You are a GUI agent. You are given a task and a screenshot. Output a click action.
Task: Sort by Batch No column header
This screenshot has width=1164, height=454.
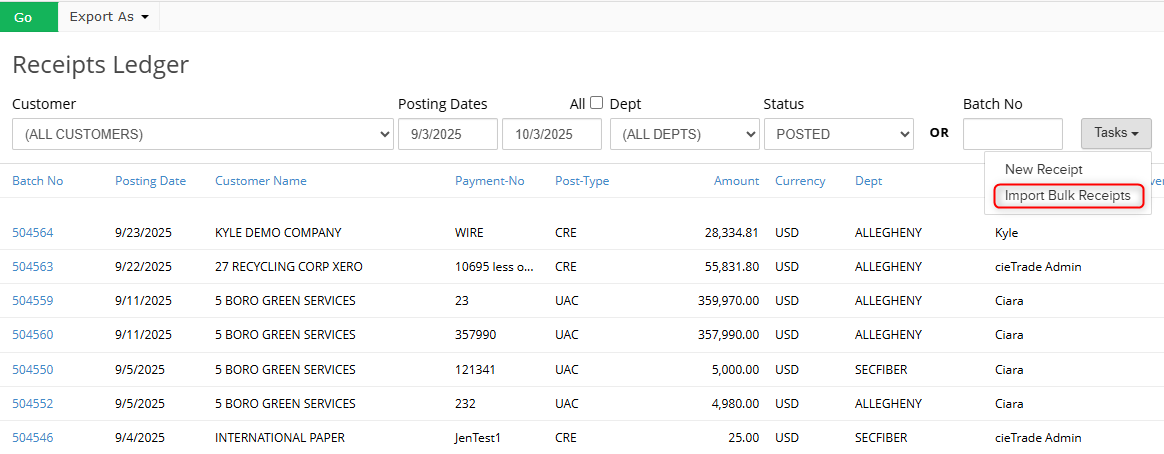[x=38, y=181]
